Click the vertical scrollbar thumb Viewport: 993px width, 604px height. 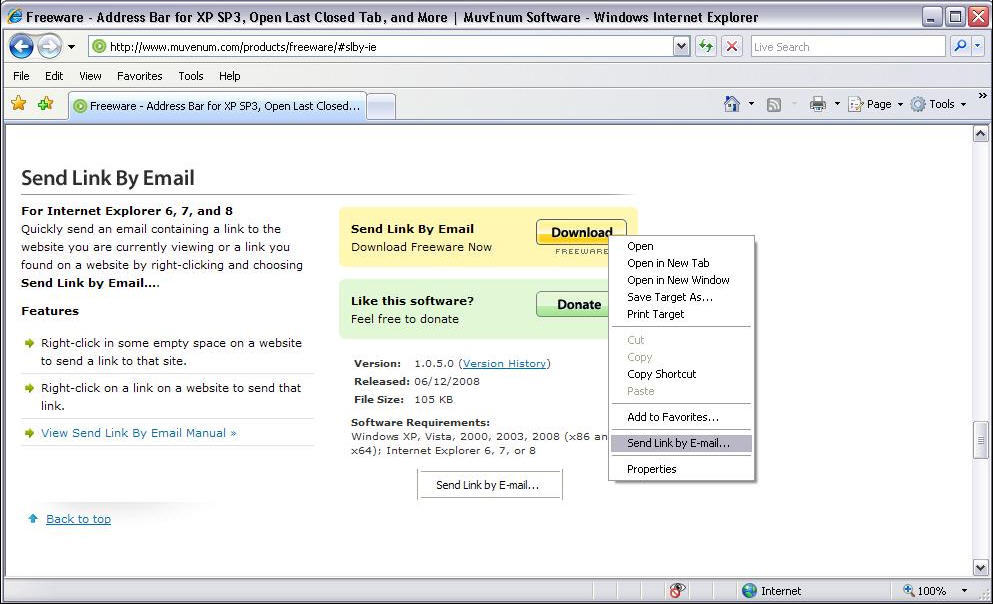point(980,439)
